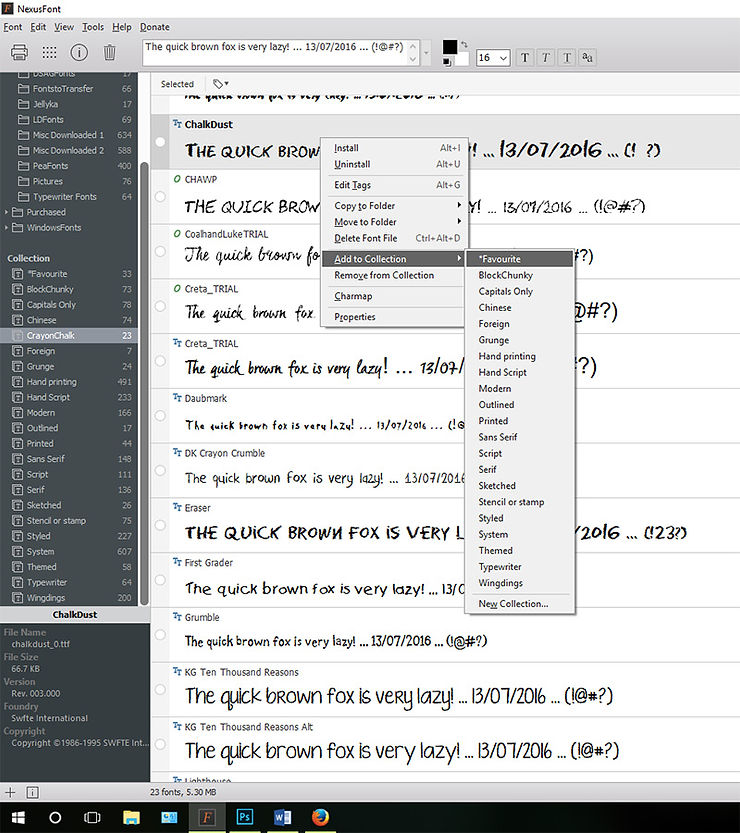Select the radio circle for Eraser font
The image size is (740, 833).
[160, 525]
